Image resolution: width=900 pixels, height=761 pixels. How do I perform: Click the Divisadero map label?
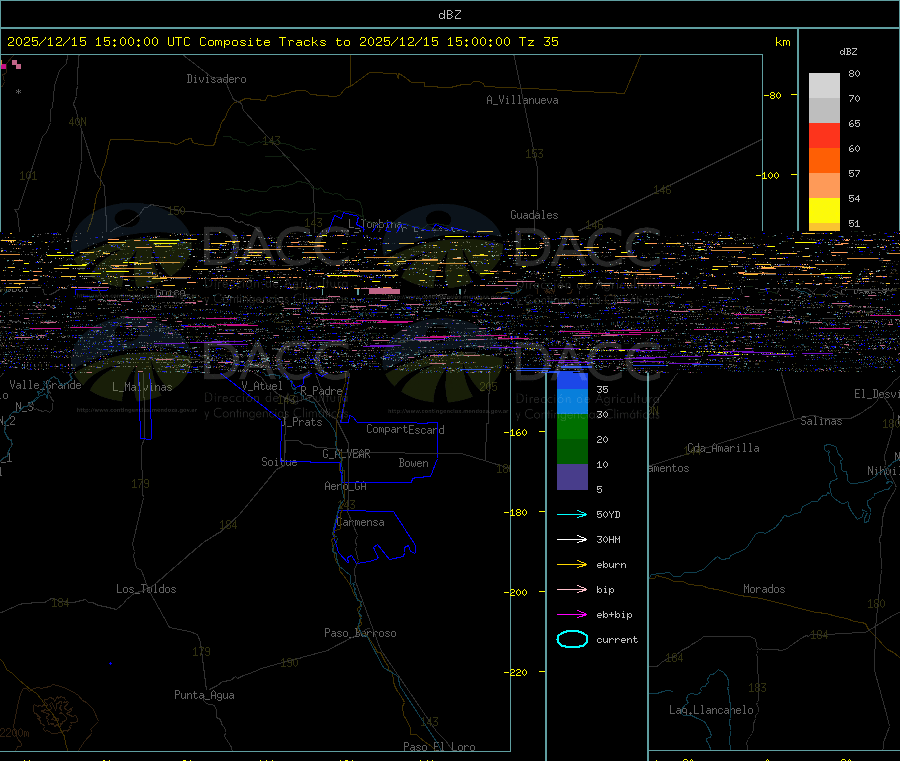pos(216,79)
